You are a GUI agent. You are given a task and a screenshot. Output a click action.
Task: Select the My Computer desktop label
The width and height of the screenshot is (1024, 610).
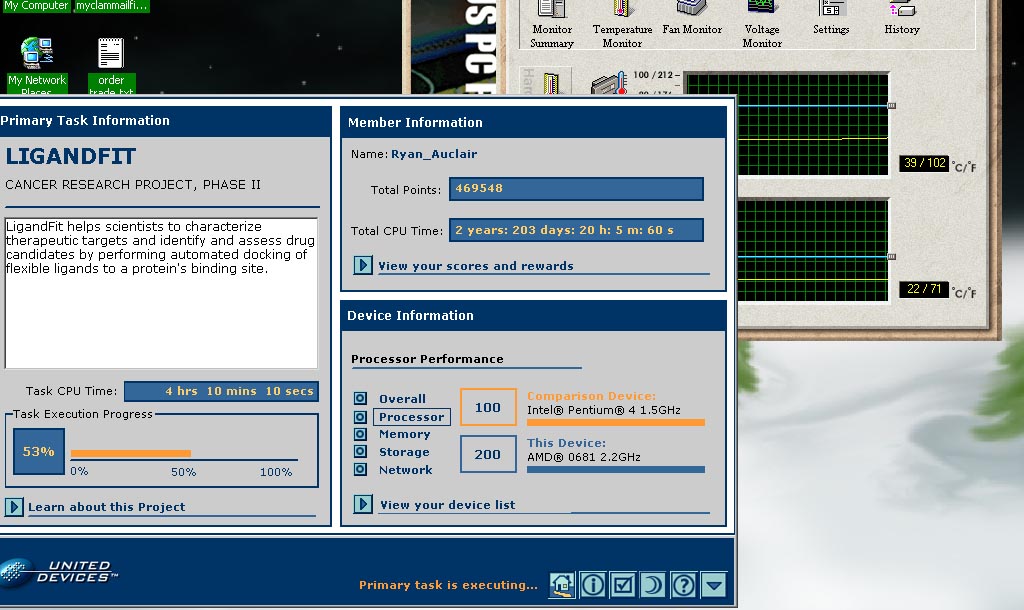[x=36, y=6]
